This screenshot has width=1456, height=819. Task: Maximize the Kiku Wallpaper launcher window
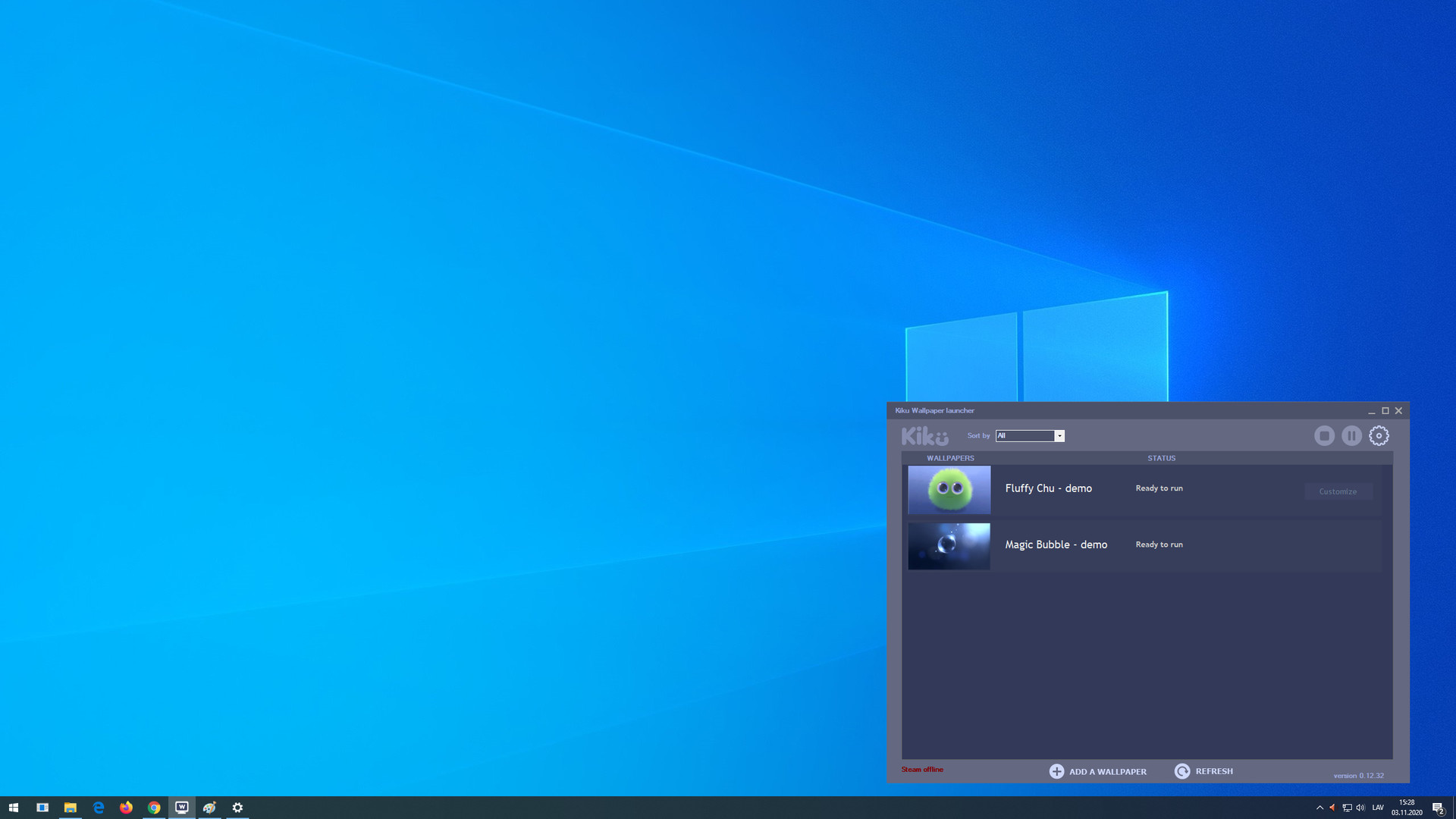(1385, 411)
